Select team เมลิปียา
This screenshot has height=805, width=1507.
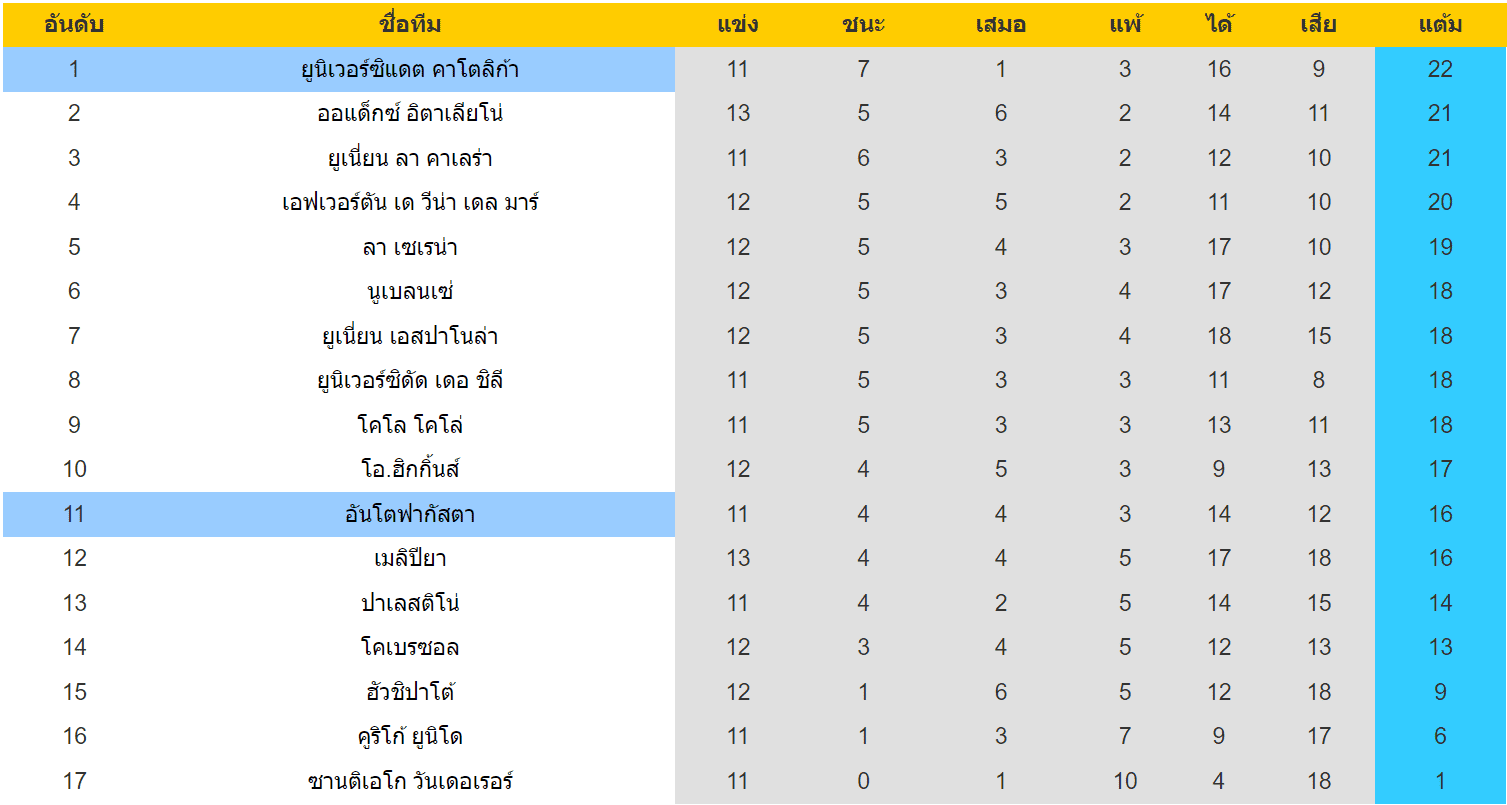pyautogui.click(x=410, y=558)
